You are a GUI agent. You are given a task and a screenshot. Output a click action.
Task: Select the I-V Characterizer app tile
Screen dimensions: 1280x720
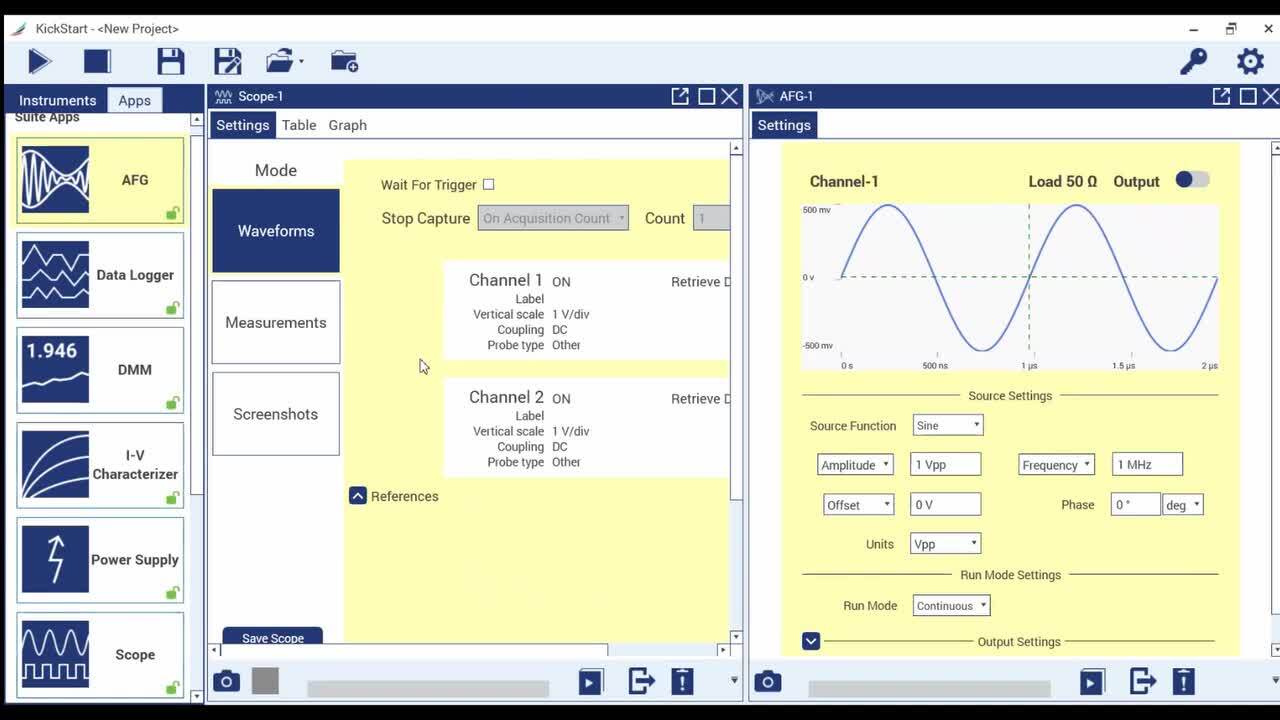click(100, 465)
